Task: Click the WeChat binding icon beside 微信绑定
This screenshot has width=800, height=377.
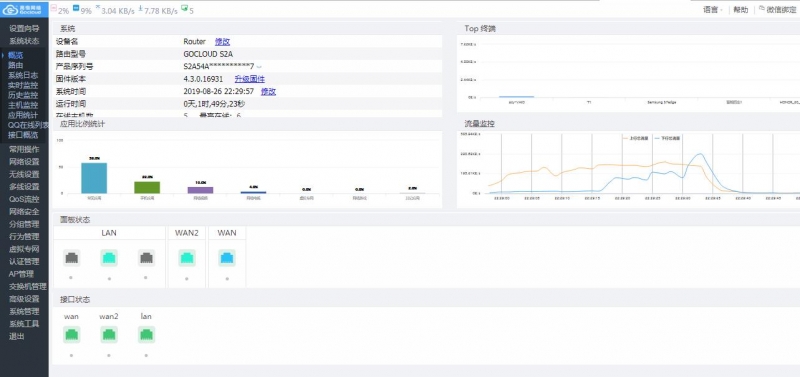Action: tap(762, 8)
